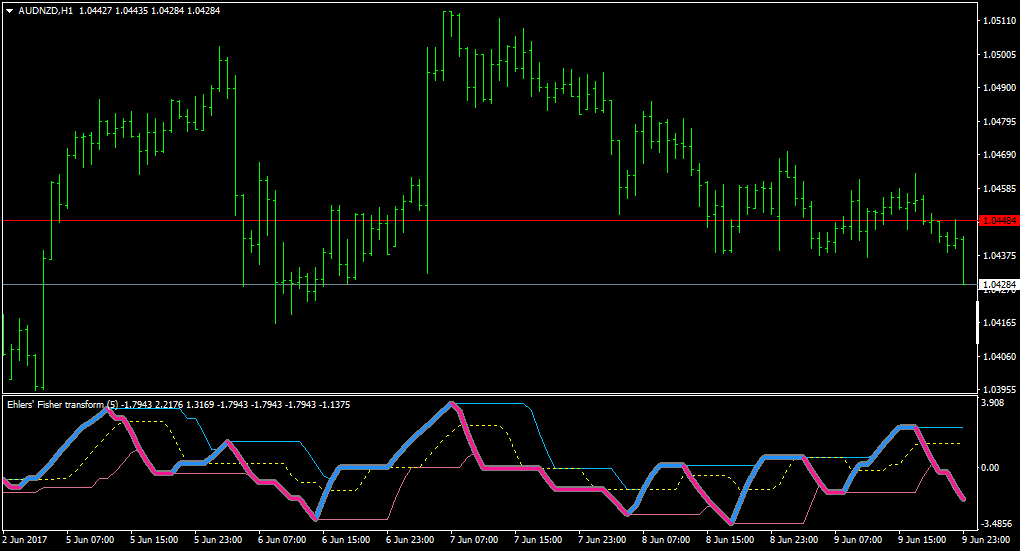Click the 9 Jun 23:00 time axis label
Viewport: 1020px width, 551px height.
(x=986, y=540)
